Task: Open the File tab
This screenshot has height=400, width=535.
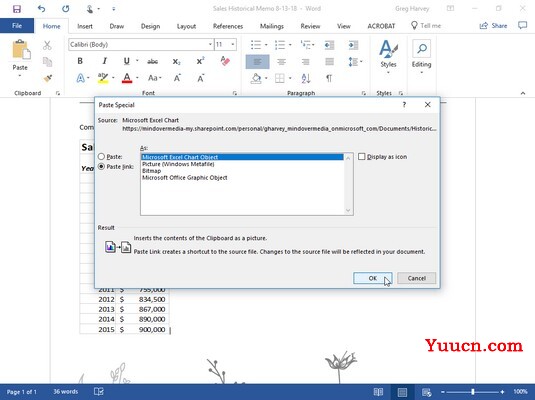Action: pos(17,26)
